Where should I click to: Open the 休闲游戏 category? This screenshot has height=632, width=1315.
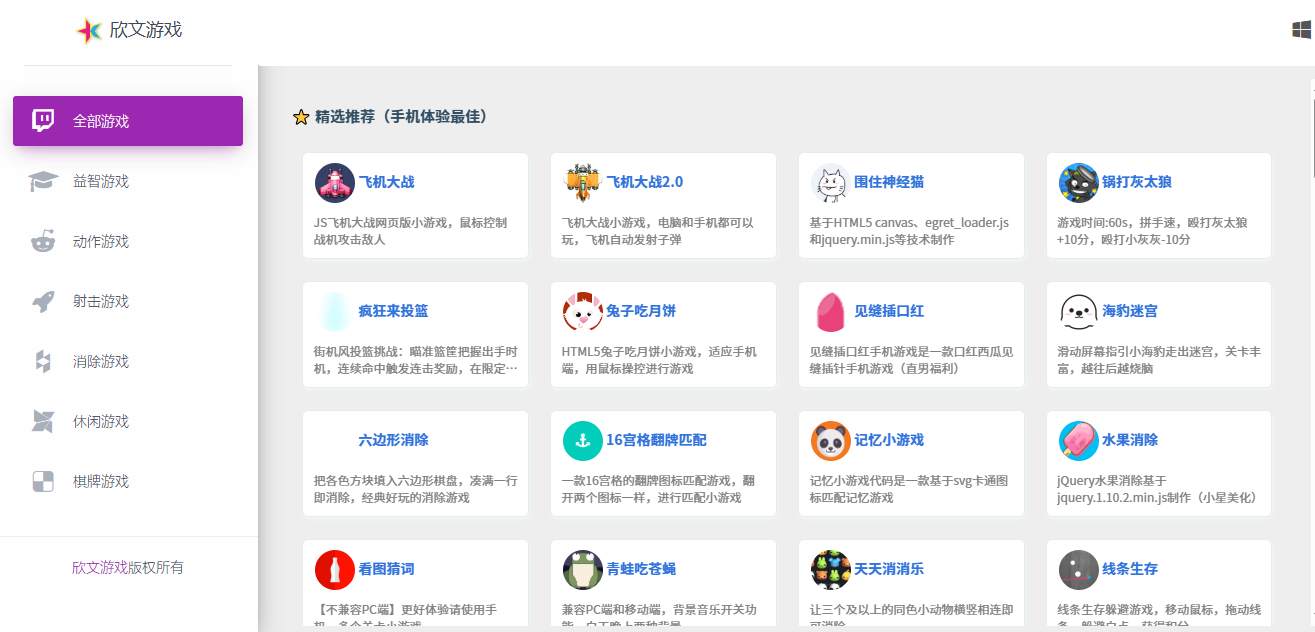tap(128, 421)
